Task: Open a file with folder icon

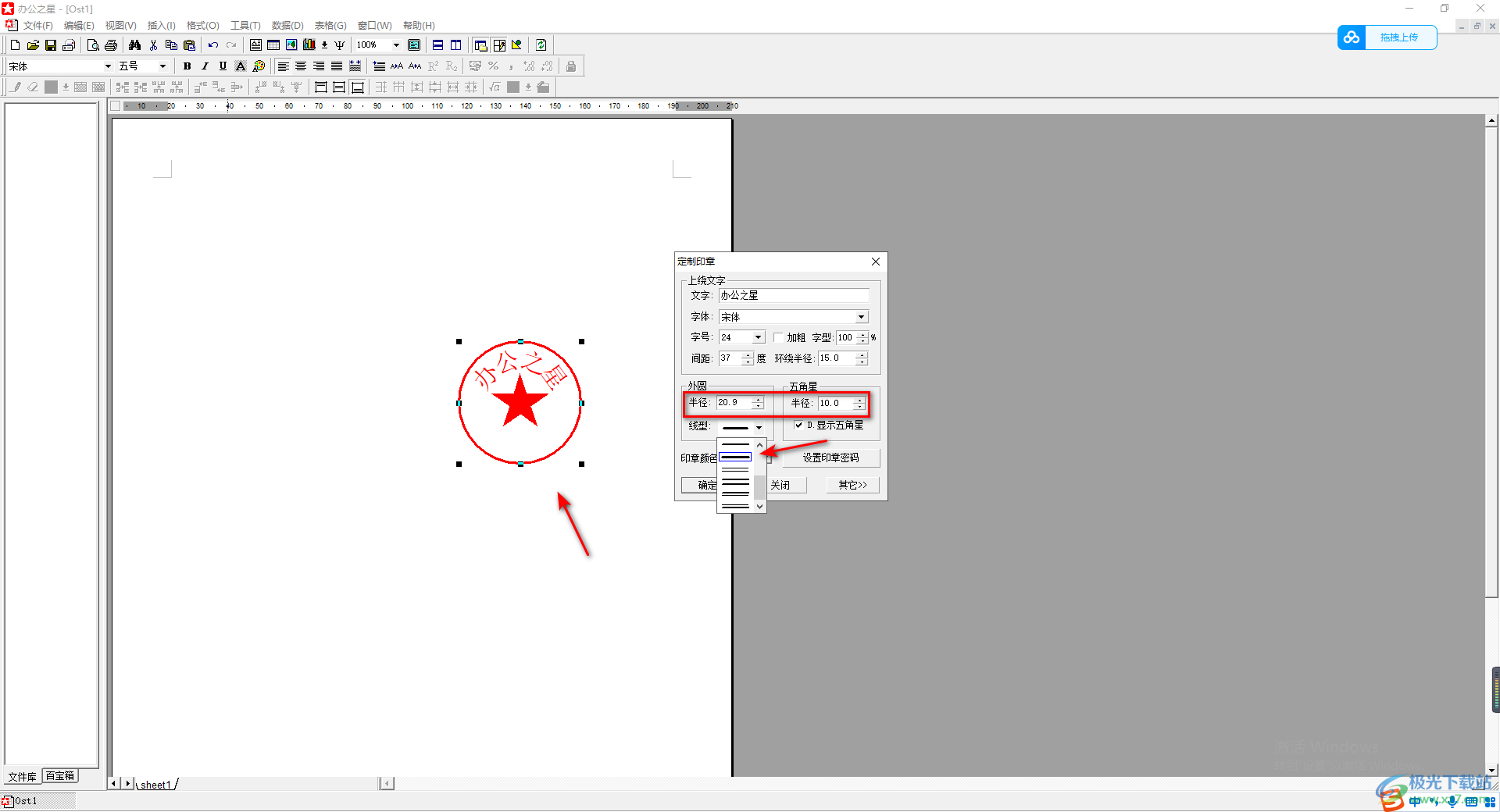Action: coord(33,45)
